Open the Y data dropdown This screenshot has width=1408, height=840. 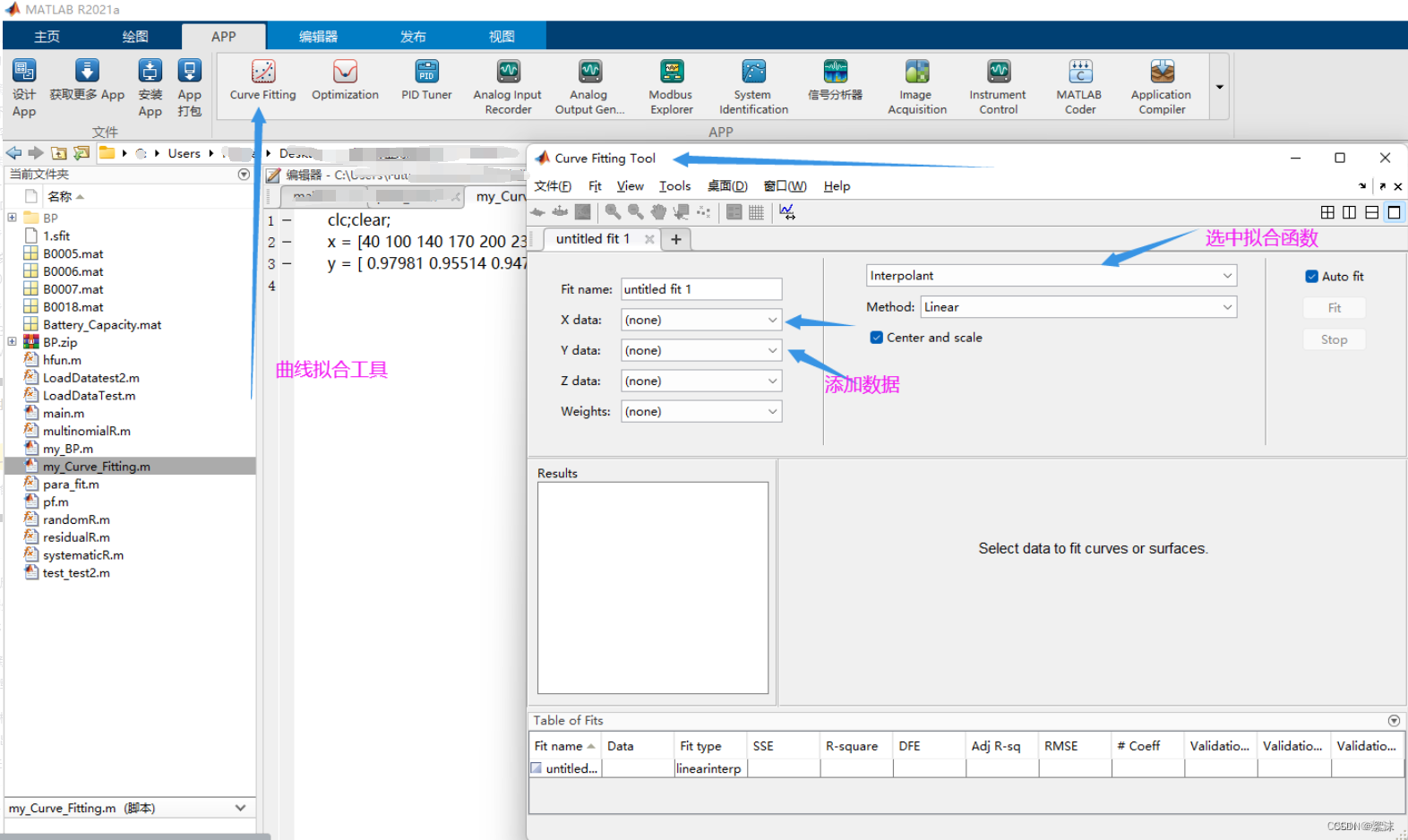(x=701, y=350)
